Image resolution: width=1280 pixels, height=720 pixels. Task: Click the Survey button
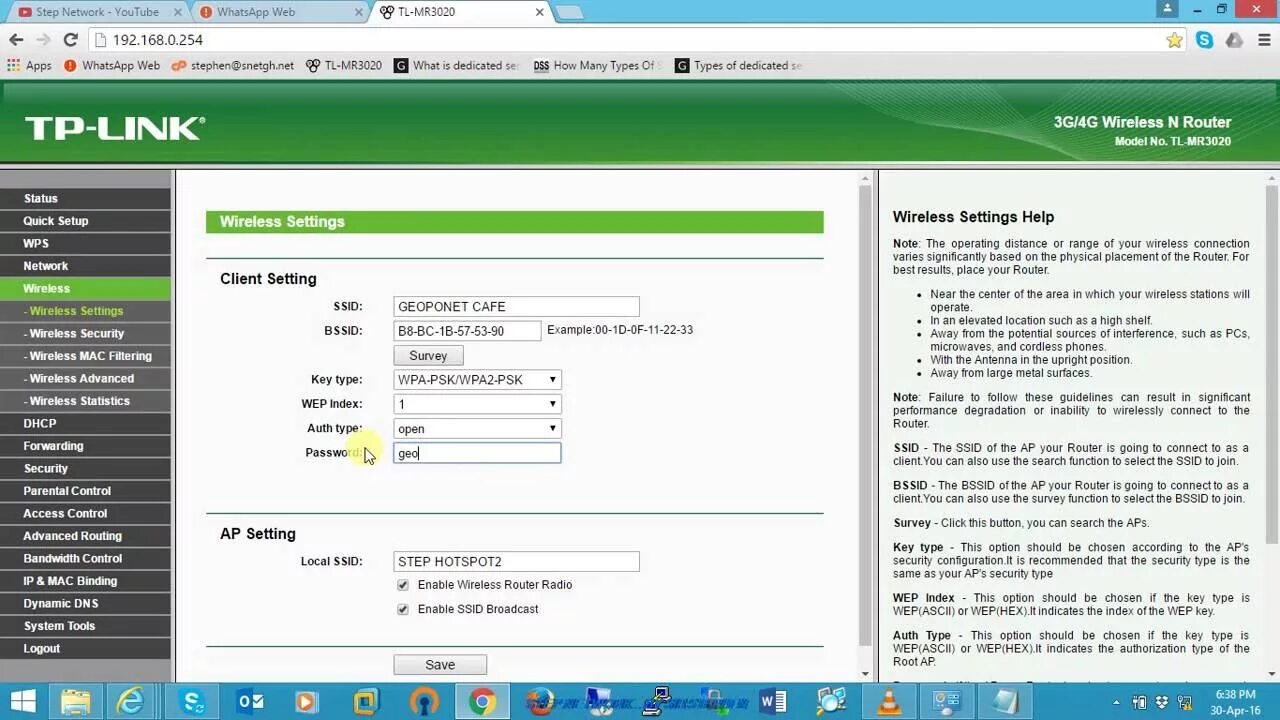pyautogui.click(x=428, y=356)
